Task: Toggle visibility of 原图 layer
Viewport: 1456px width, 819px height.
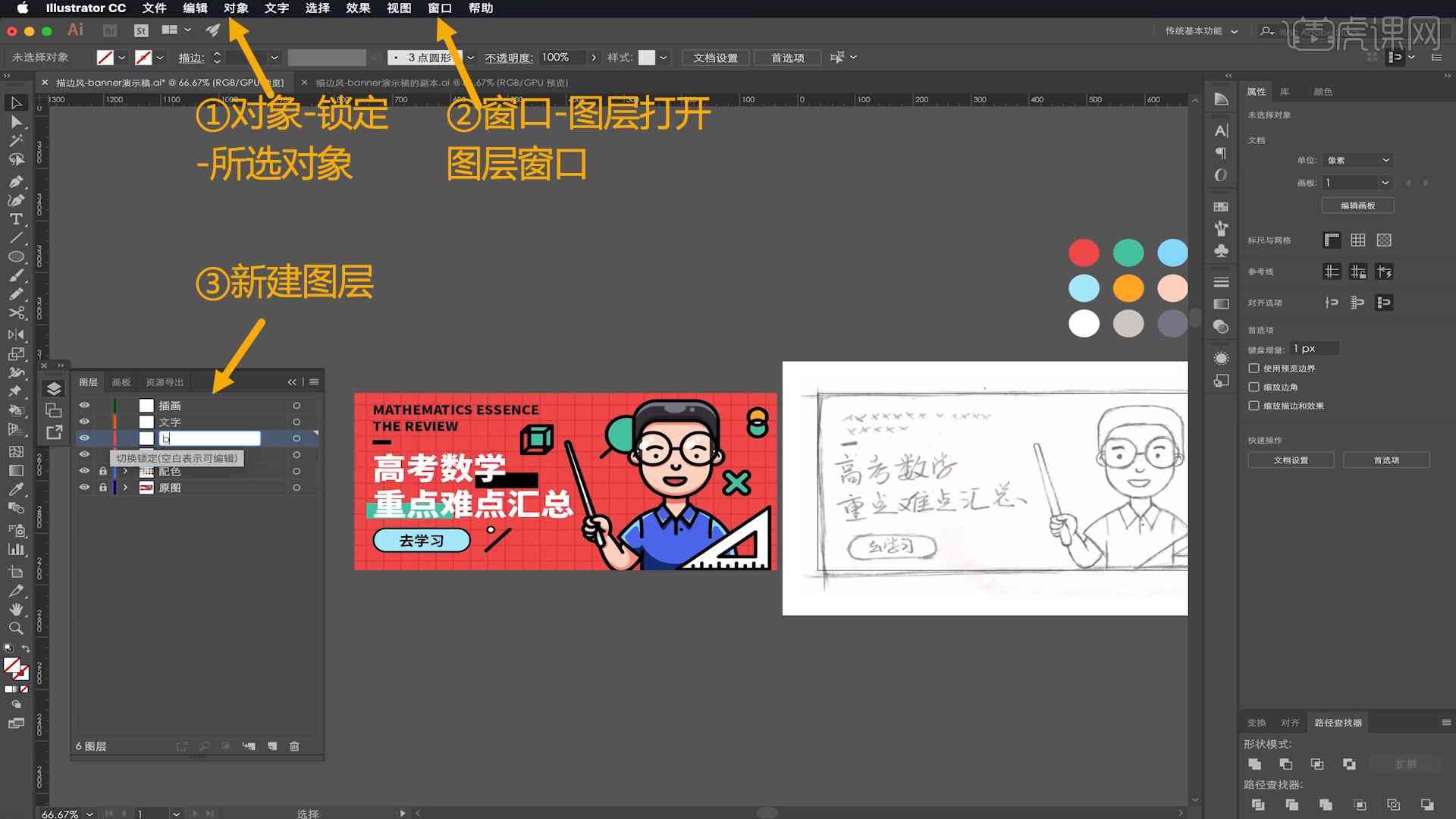Action: coord(84,487)
